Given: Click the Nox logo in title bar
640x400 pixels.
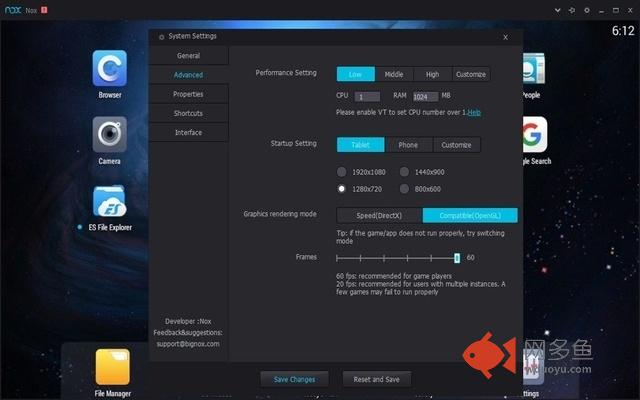Looking at the screenshot, I should point(13,10).
